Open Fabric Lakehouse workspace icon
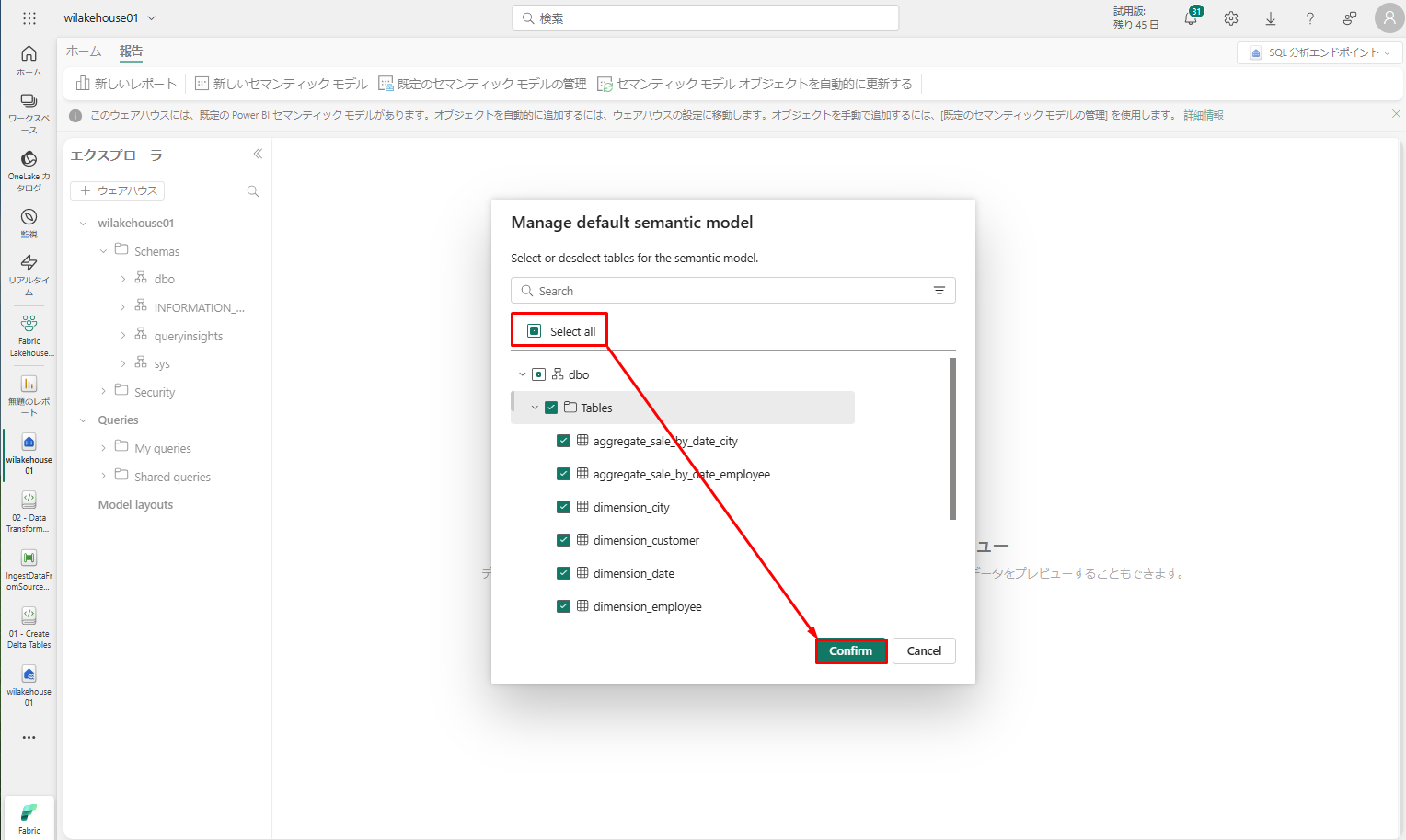 pyautogui.click(x=29, y=335)
